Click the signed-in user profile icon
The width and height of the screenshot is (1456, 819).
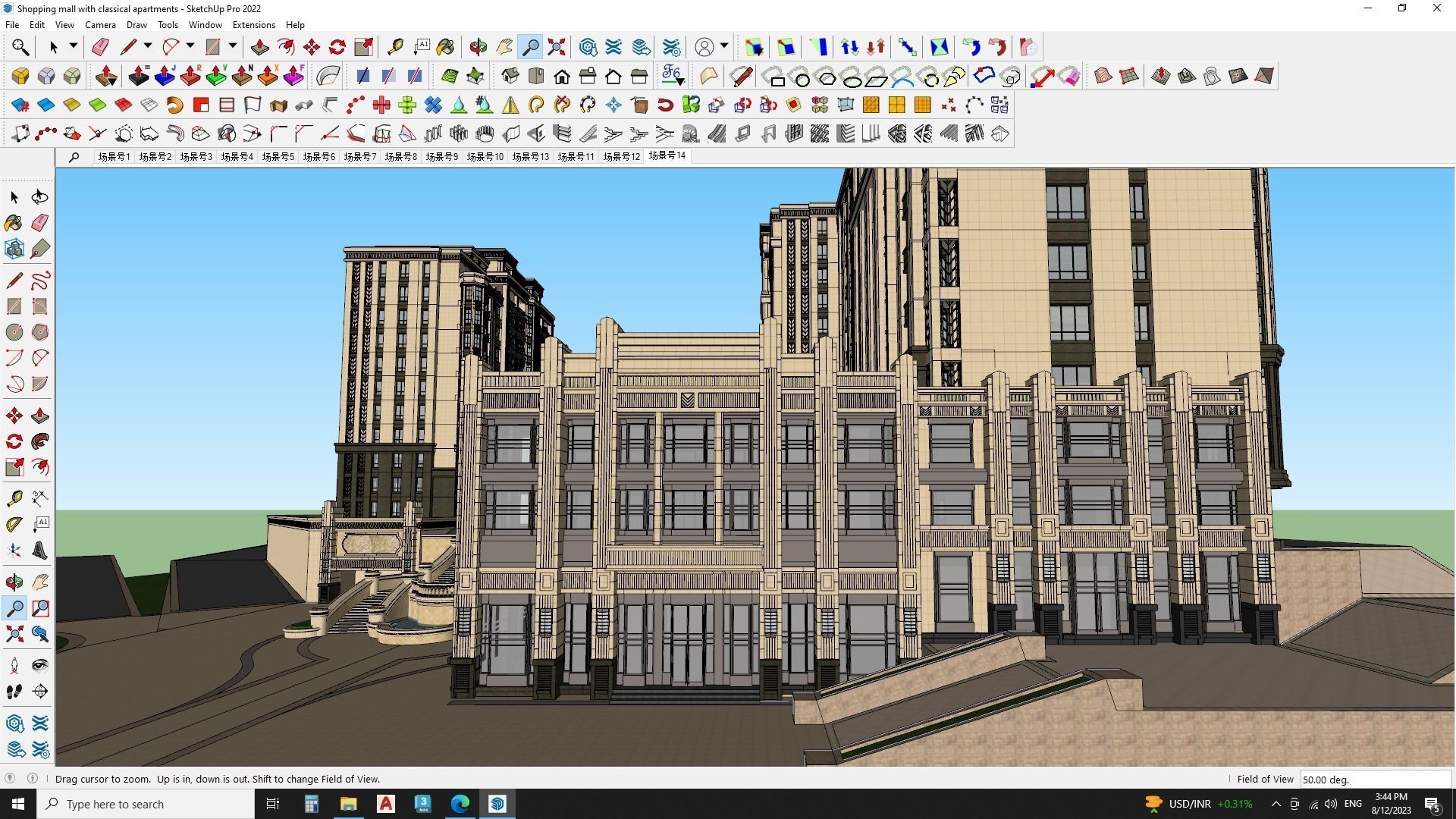pos(704,47)
